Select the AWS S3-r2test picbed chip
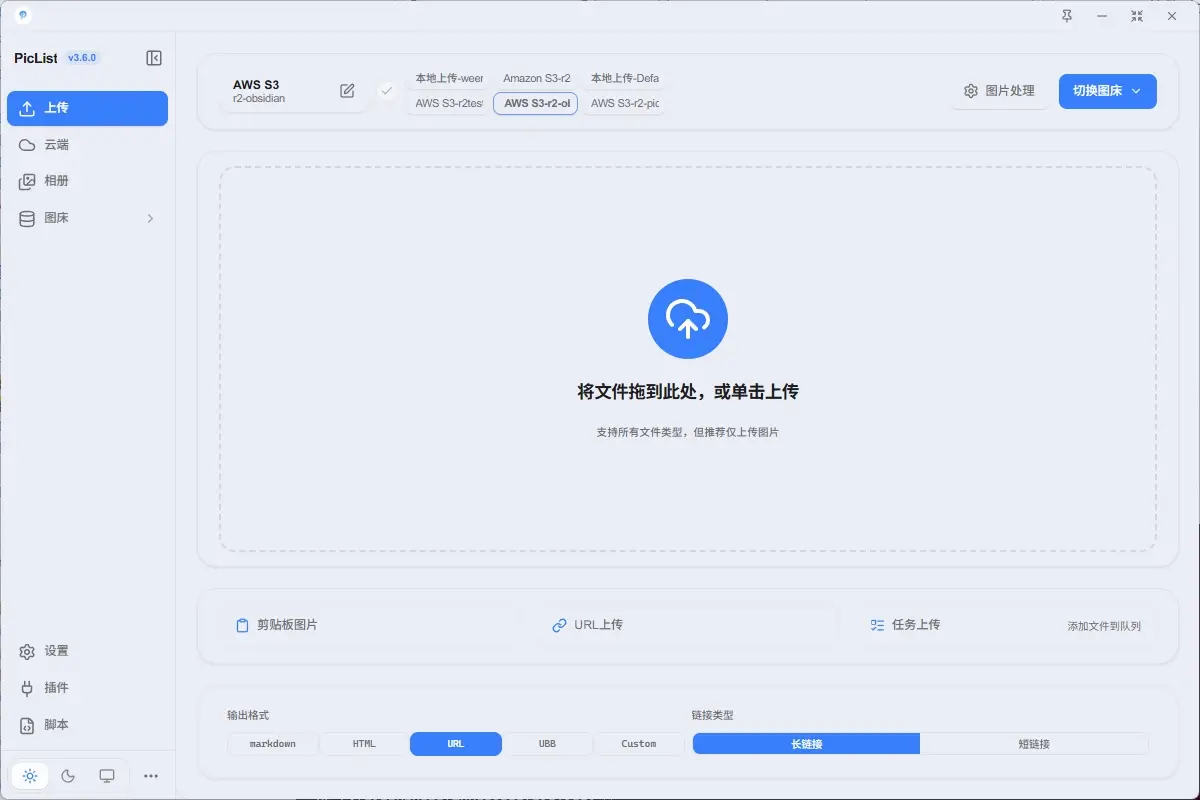Viewport: 1200px width, 800px height. coord(449,103)
